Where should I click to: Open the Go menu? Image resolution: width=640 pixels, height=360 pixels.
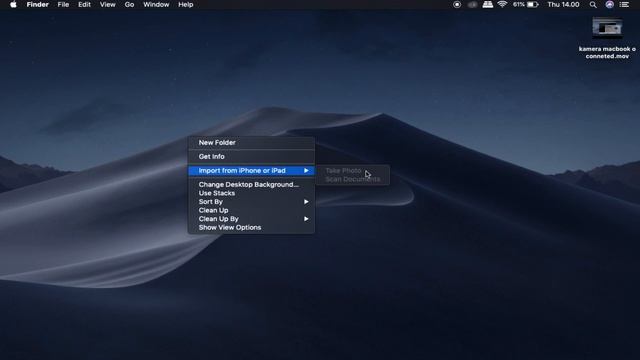[x=129, y=4]
